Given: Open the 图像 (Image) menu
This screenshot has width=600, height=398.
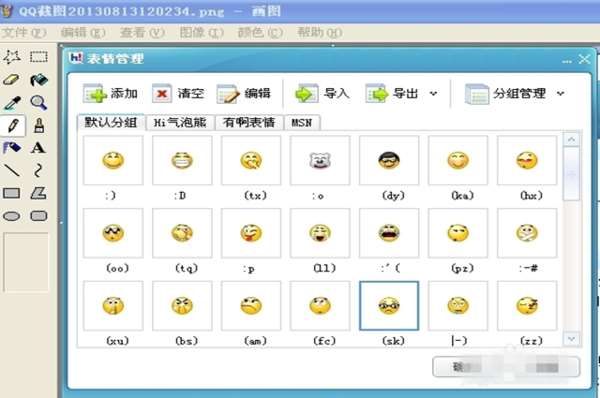Looking at the screenshot, I should click(x=201, y=33).
